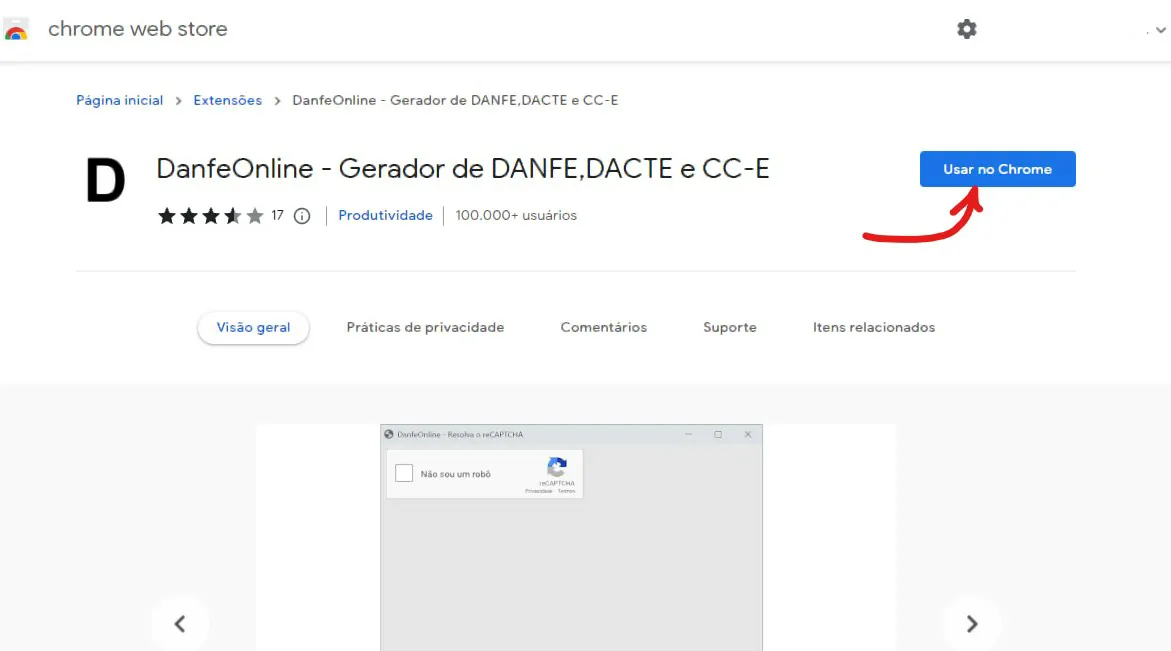This screenshot has height=651, width=1171.
Task: Open settings via the gear icon
Action: tap(966, 29)
